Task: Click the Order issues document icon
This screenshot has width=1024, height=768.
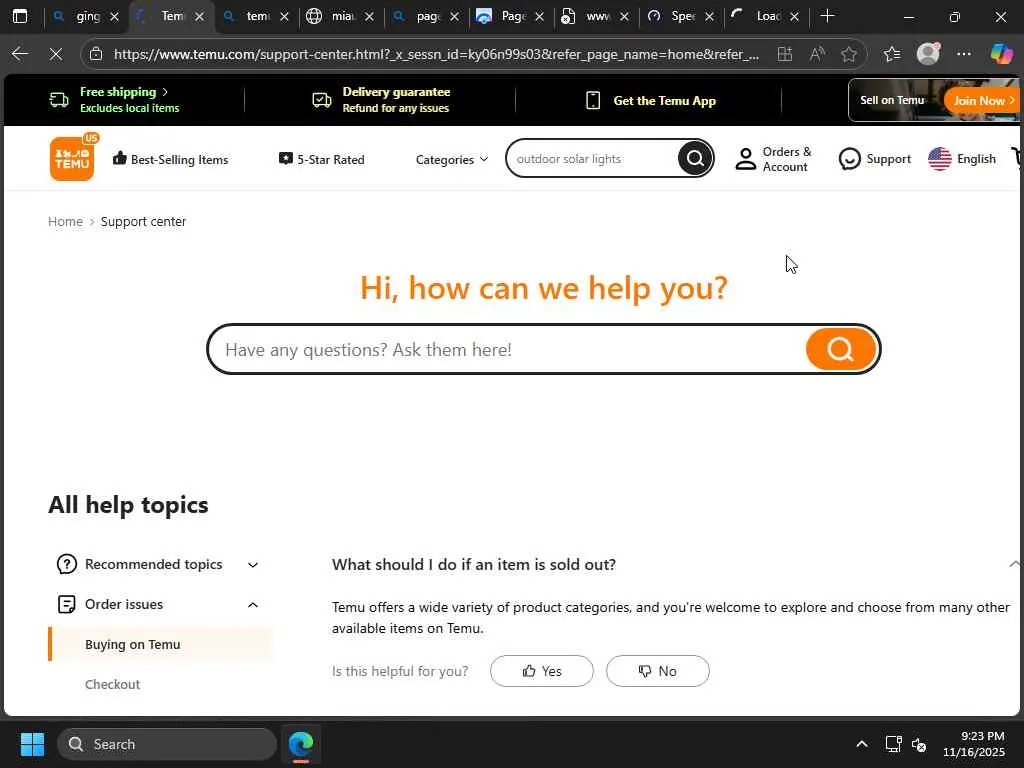Action: (x=67, y=604)
